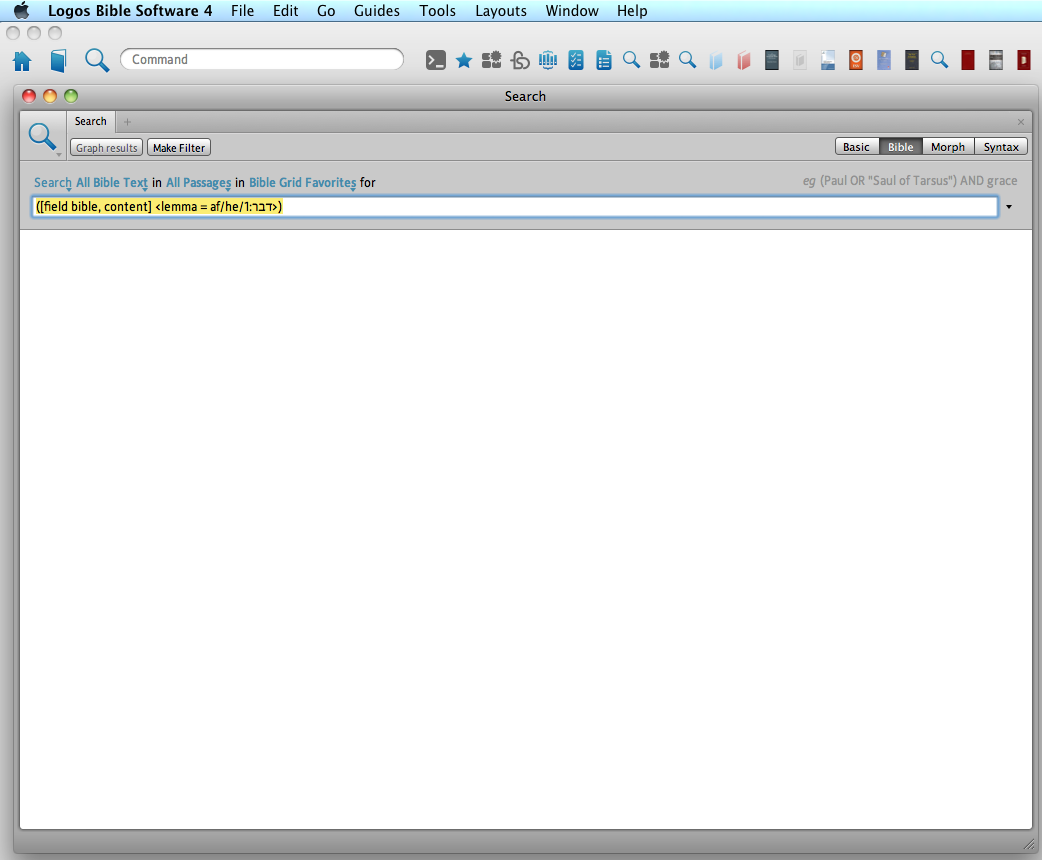Open the lavender blue book cover shortcut
The image size is (1042, 860).
click(x=884, y=60)
